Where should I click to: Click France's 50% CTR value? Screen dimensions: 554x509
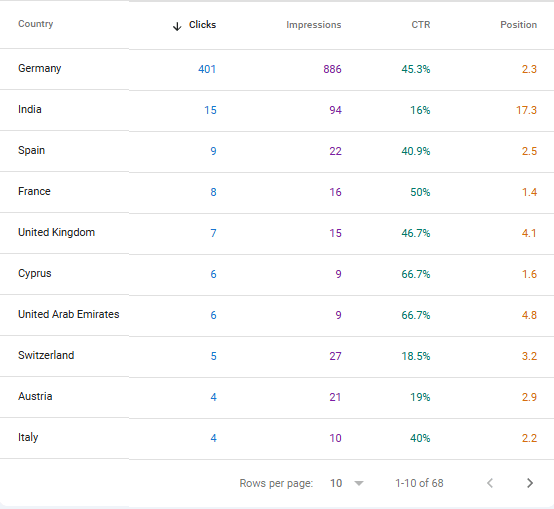tap(420, 192)
